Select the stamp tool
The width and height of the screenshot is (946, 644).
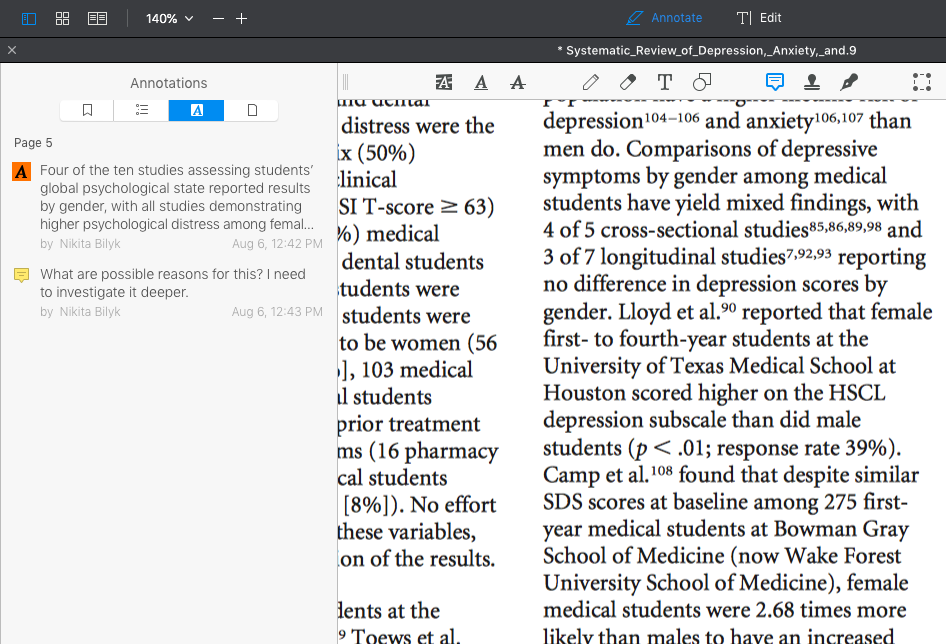[812, 82]
